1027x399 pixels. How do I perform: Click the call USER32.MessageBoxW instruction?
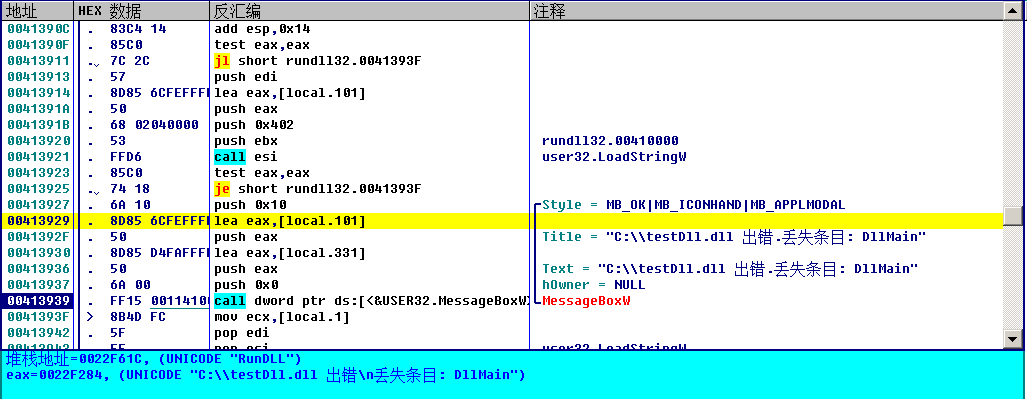tap(371, 301)
